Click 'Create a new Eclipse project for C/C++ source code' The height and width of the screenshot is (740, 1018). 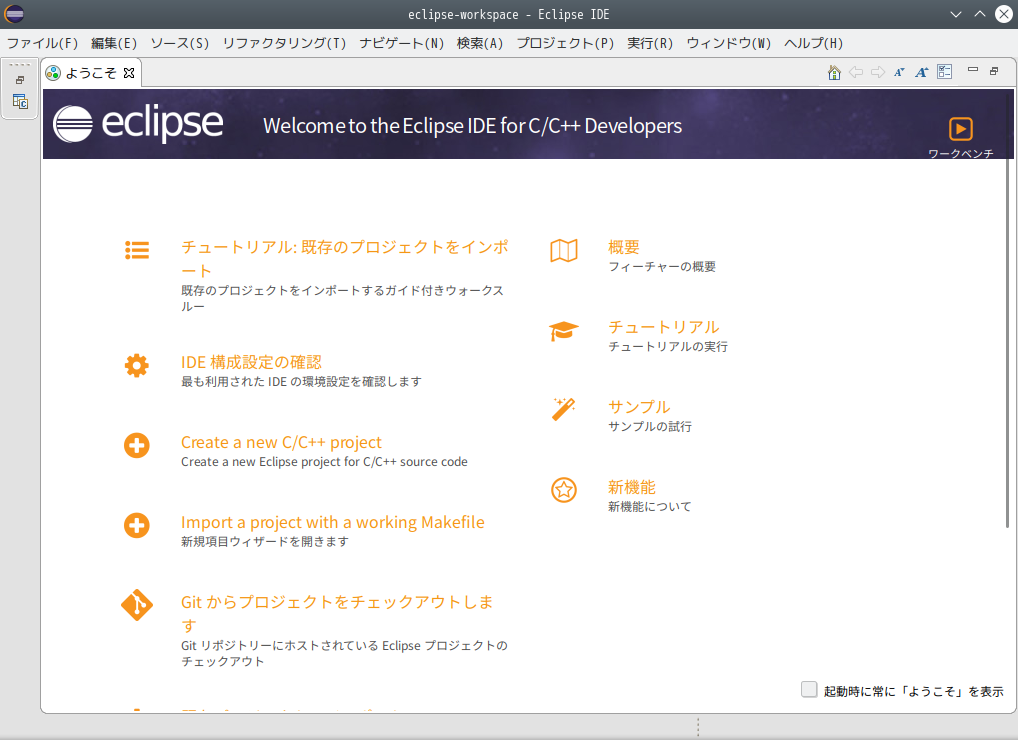point(324,462)
